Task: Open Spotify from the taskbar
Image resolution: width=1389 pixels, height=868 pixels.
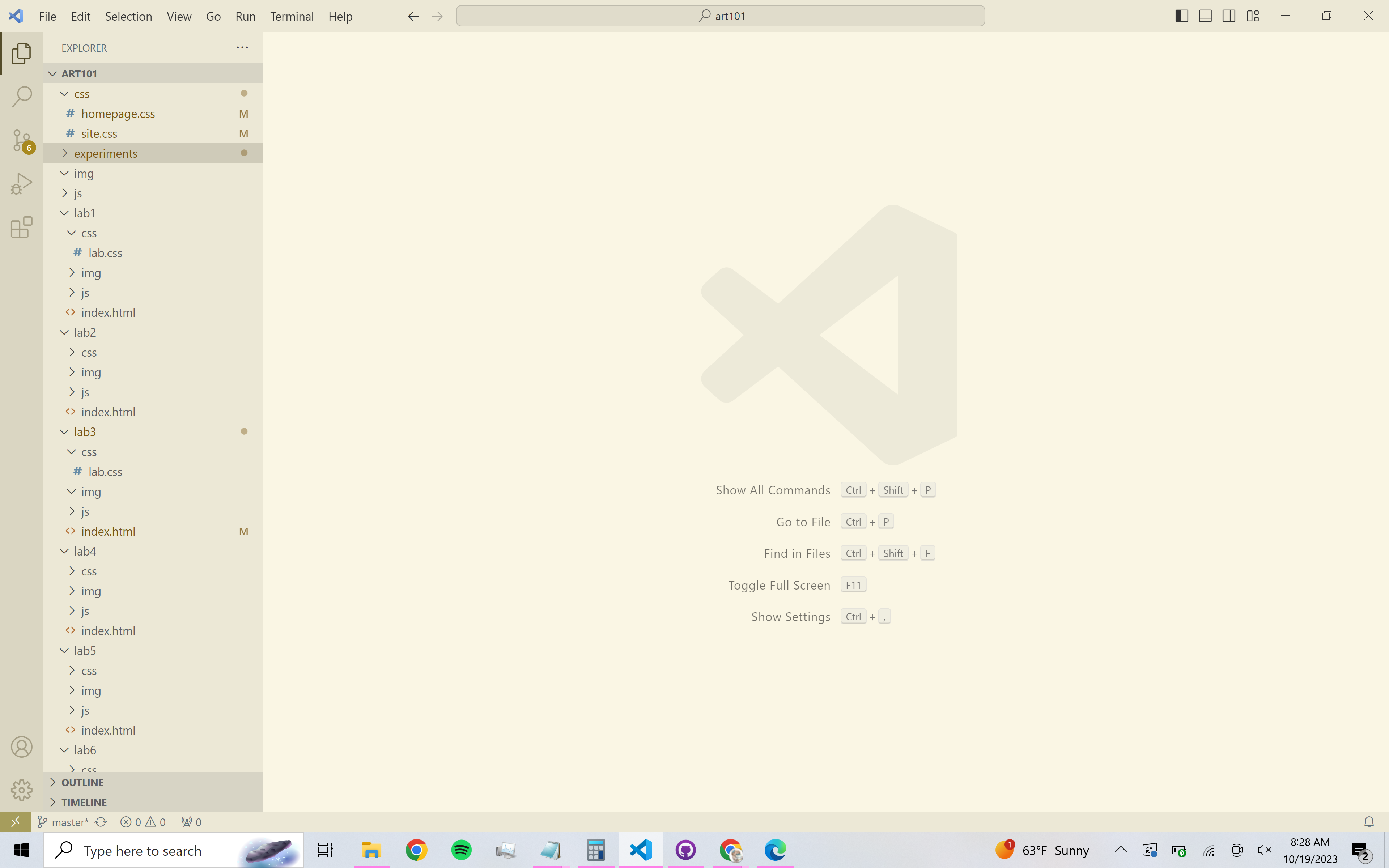Action: tap(462, 850)
